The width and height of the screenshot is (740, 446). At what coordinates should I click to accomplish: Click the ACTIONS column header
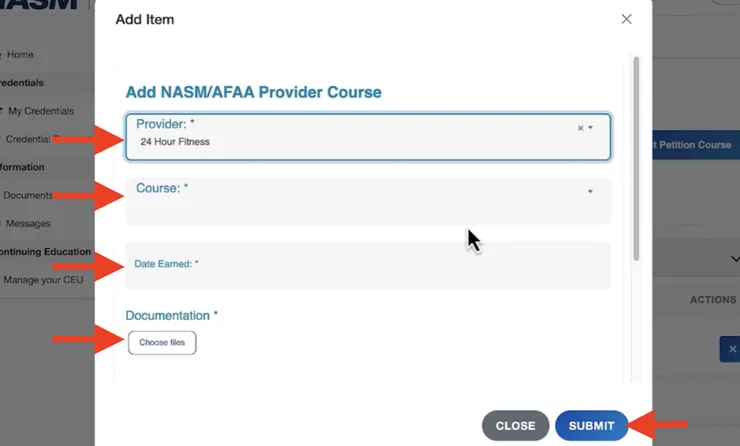(x=712, y=300)
